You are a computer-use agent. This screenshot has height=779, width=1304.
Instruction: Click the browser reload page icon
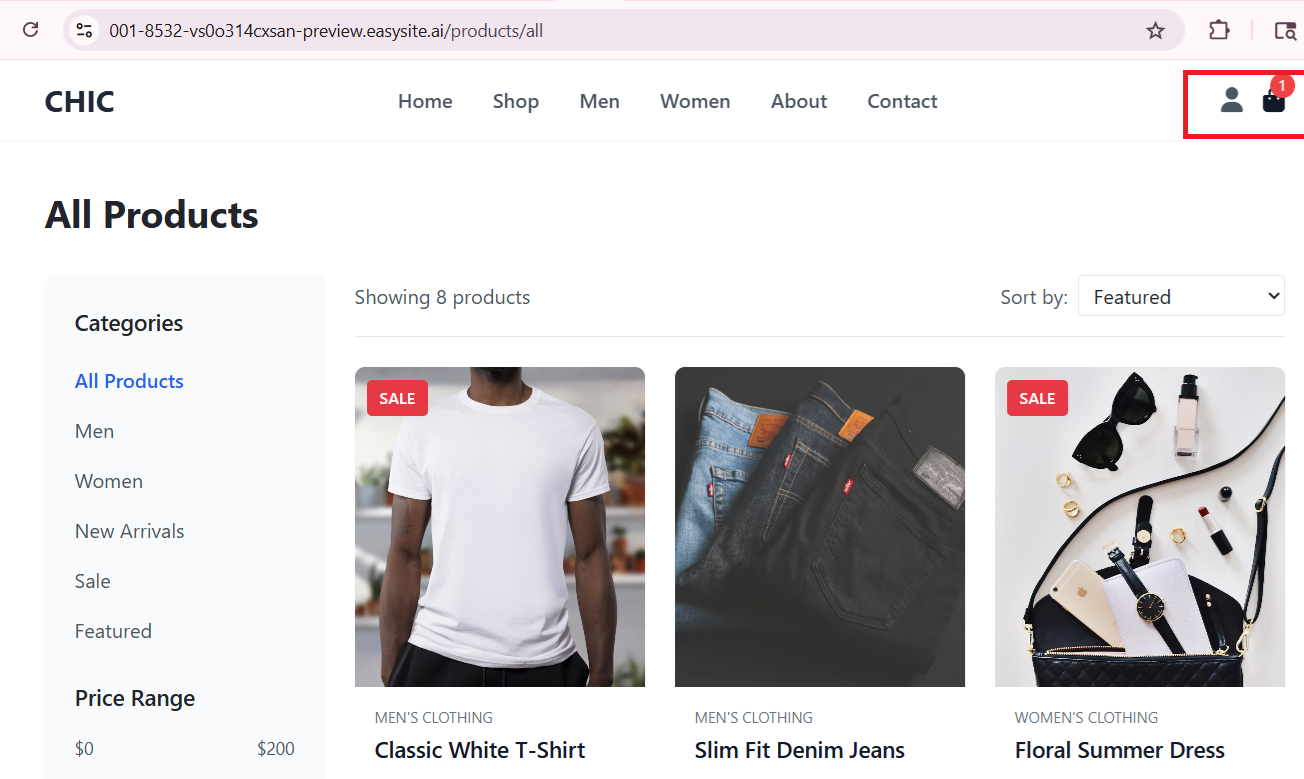pyautogui.click(x=31, y=30)
